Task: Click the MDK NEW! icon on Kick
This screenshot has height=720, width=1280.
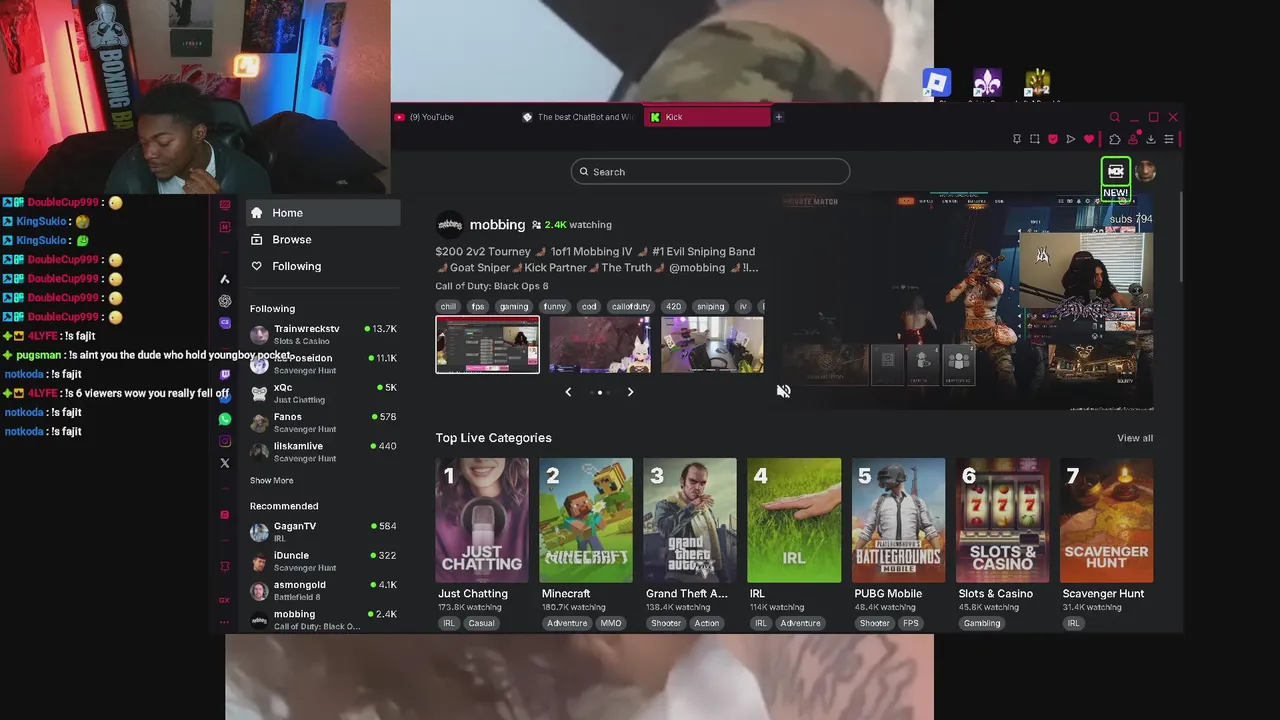Action: 1116,177
